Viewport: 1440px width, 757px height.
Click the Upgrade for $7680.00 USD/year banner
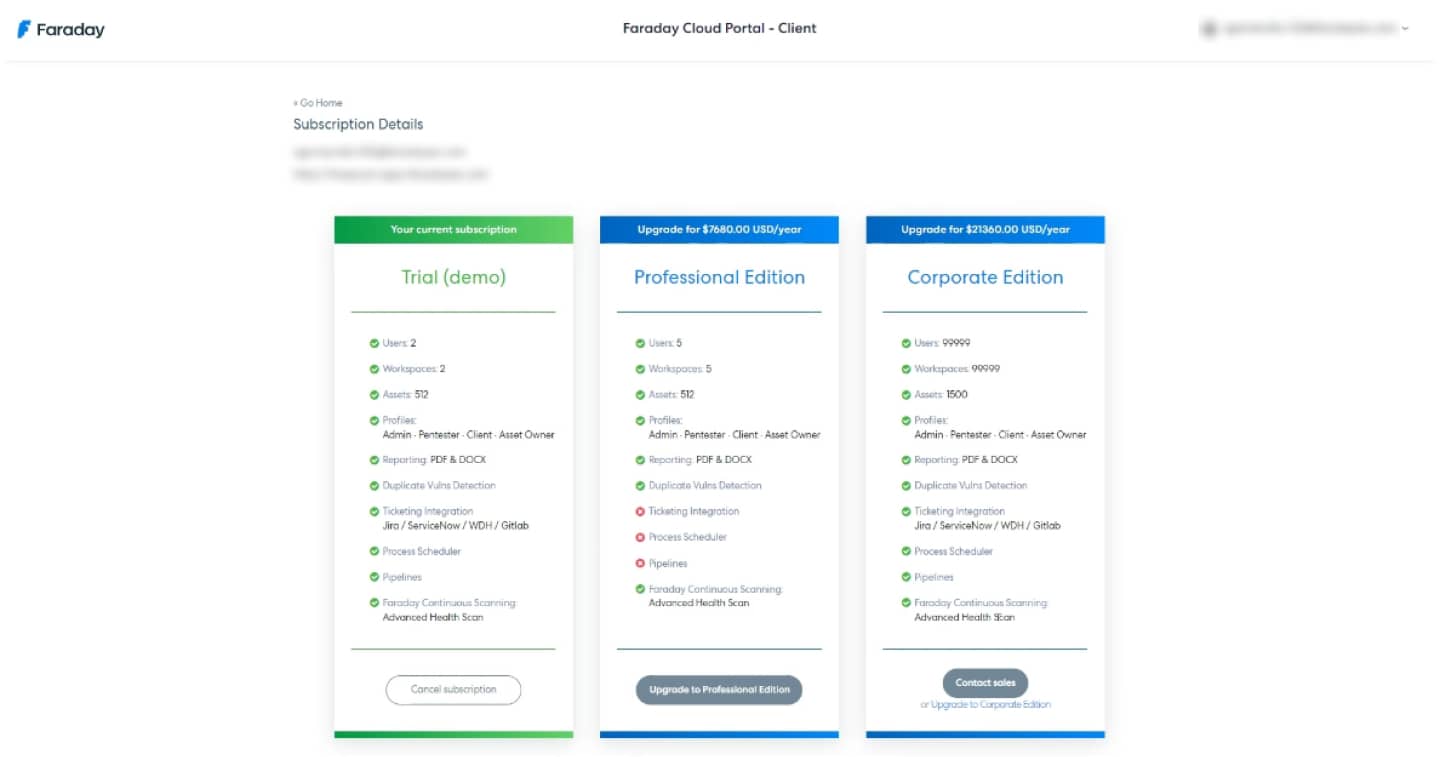pos(719,230)
